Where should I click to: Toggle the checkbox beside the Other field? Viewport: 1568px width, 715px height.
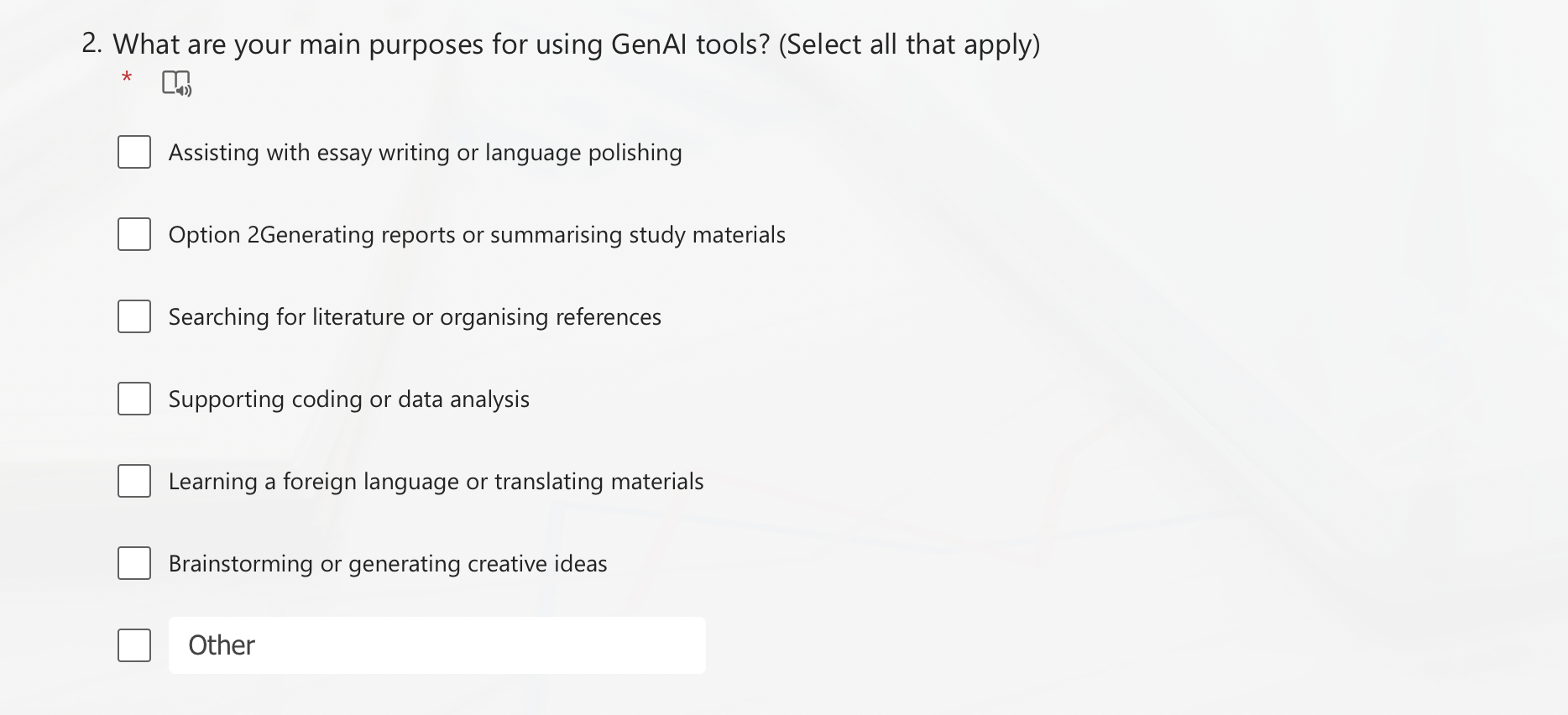[x=134, y=645]
